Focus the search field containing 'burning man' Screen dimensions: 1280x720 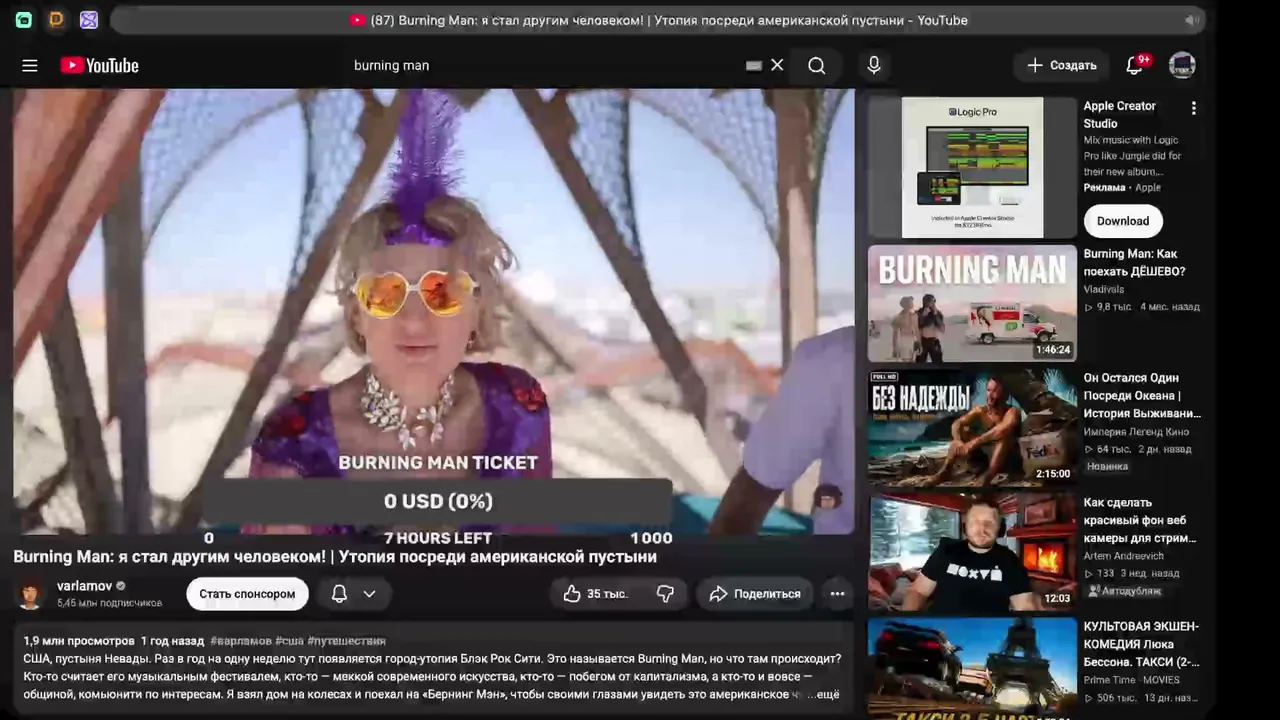(x=545, y=65)
